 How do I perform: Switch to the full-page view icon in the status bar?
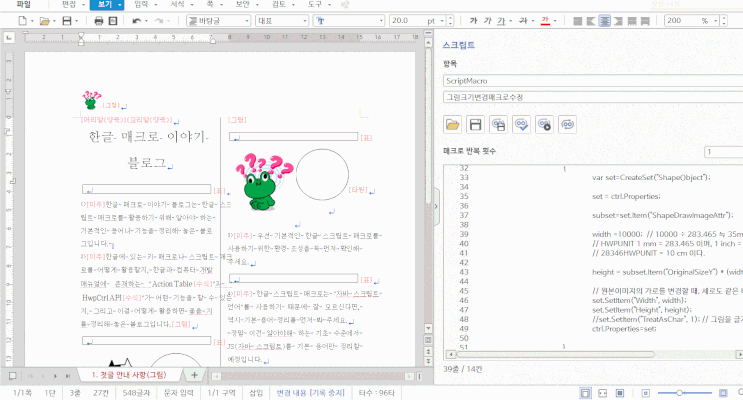619,393
